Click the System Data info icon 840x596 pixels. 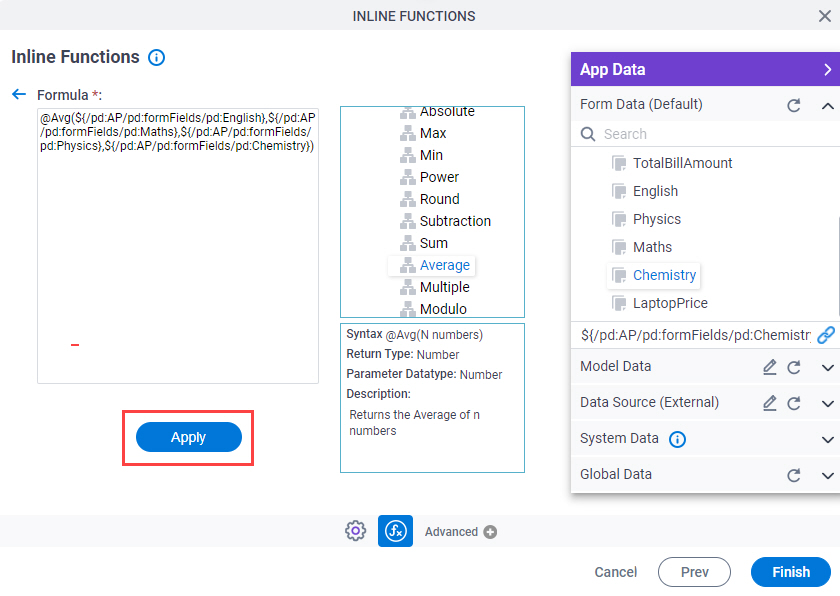coord(677,439)
